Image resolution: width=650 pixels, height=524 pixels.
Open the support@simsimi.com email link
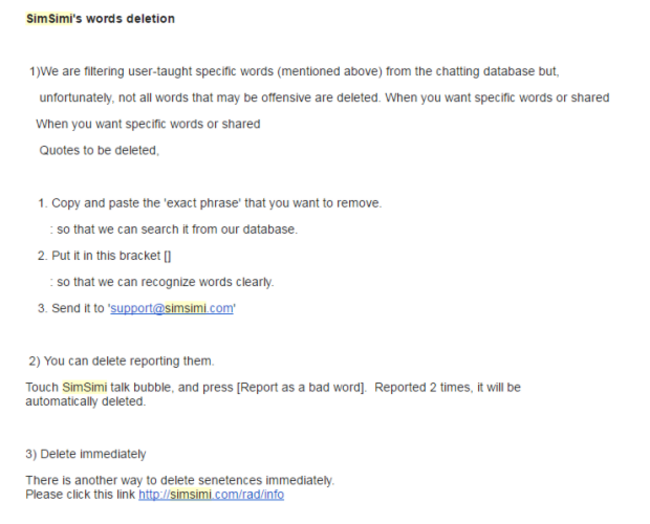point(172,308)
